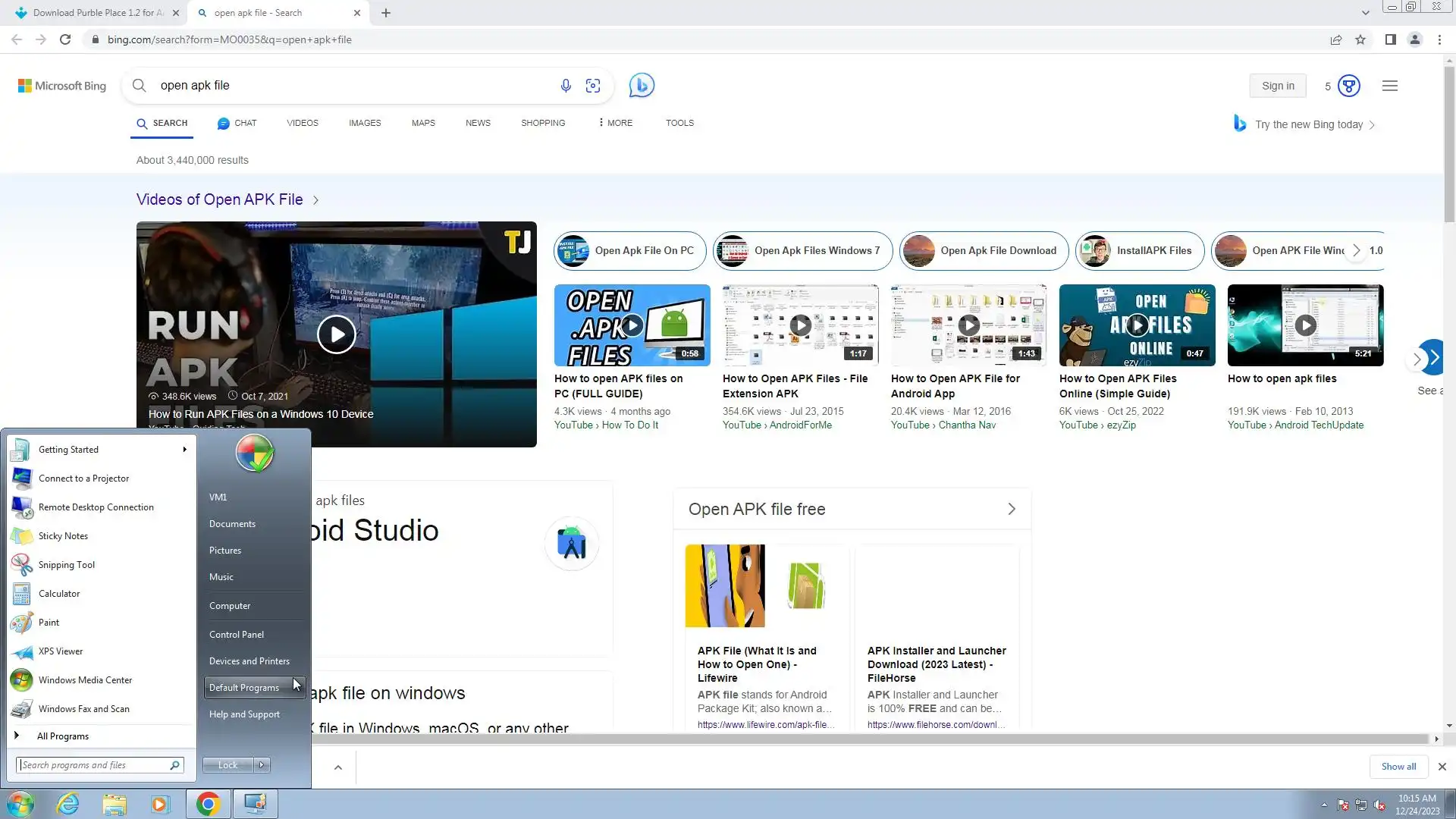Expand All Programs list
The height and width of the screenshot is (819, 1456).
pos(62,736)
